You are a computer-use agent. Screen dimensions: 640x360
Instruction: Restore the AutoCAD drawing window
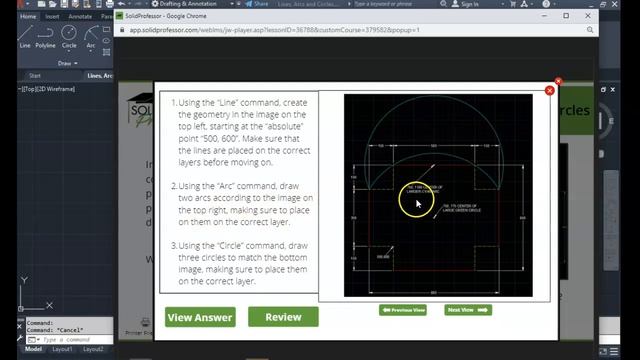point(603,89)
